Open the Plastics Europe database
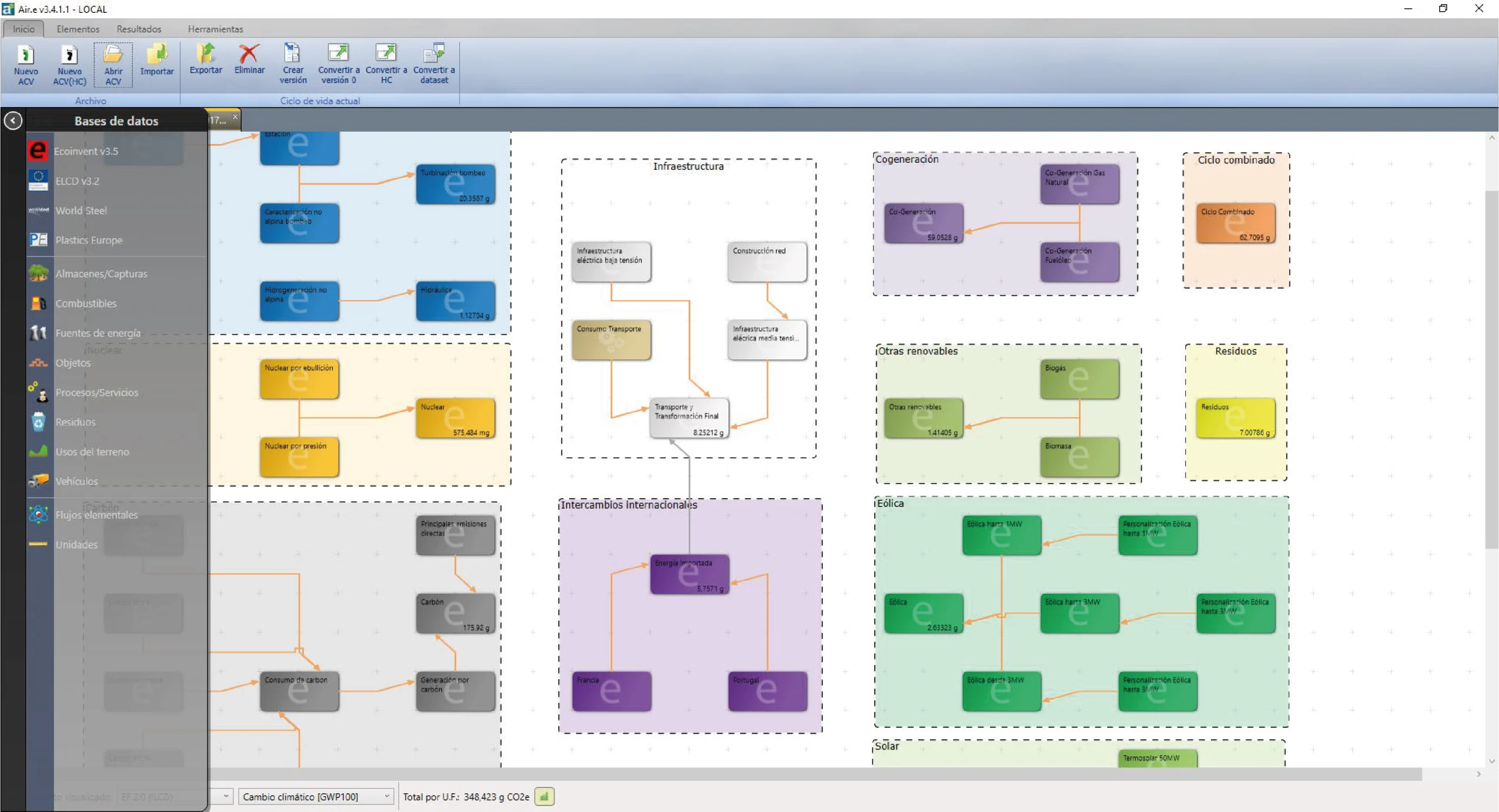The width and height of the screenshot is (1499, 812). [88, 240]
